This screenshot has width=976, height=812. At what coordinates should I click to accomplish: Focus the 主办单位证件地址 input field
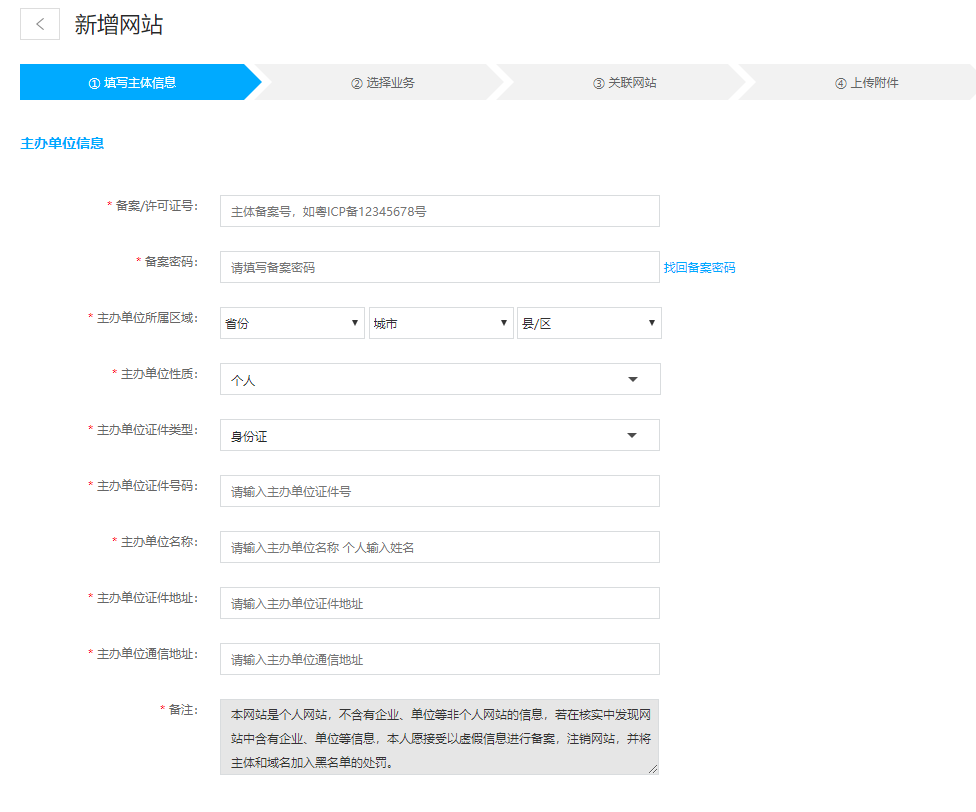[439, 603]
